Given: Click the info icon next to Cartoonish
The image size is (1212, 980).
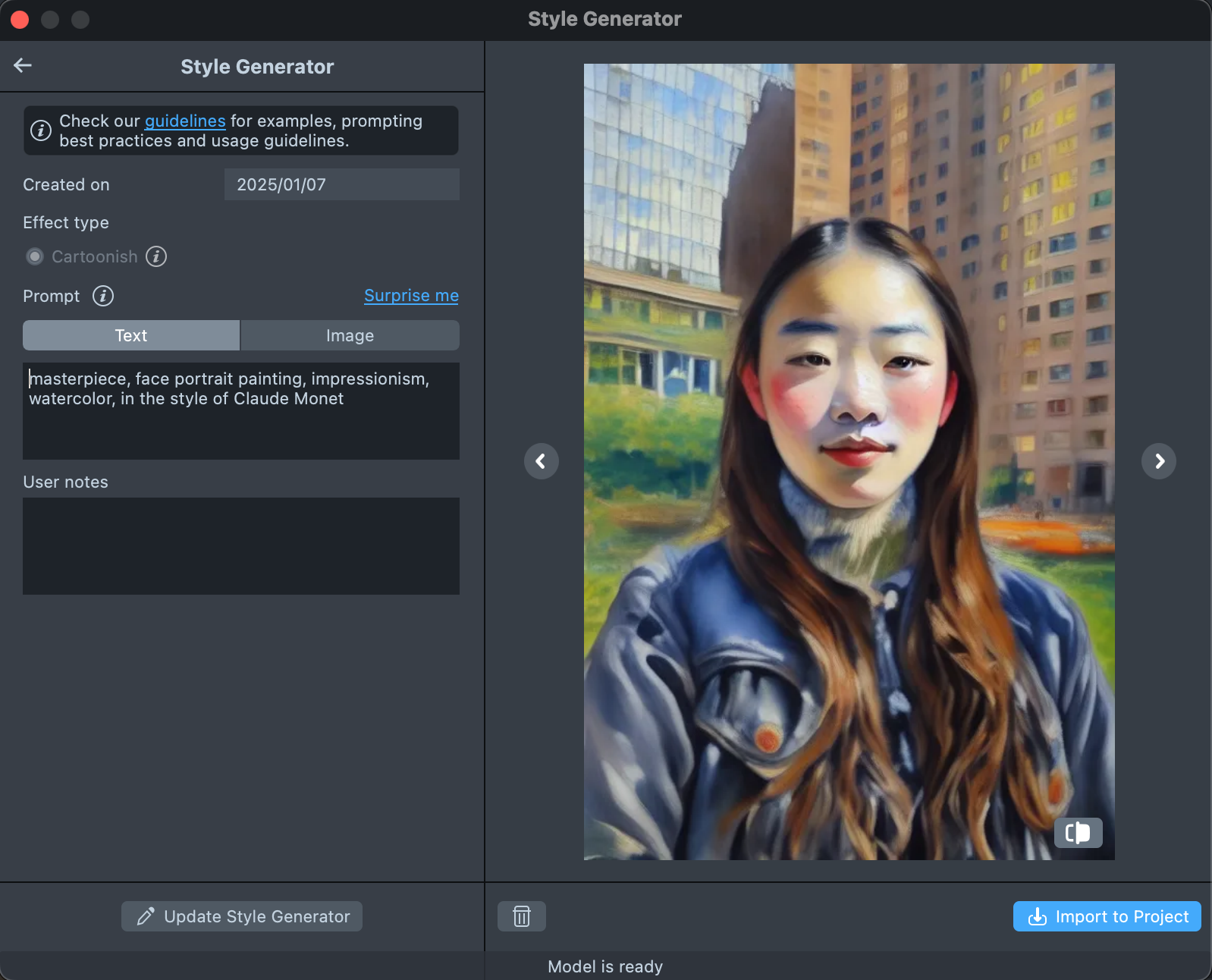Looking at the screenshot, I should tap(156, 256).
